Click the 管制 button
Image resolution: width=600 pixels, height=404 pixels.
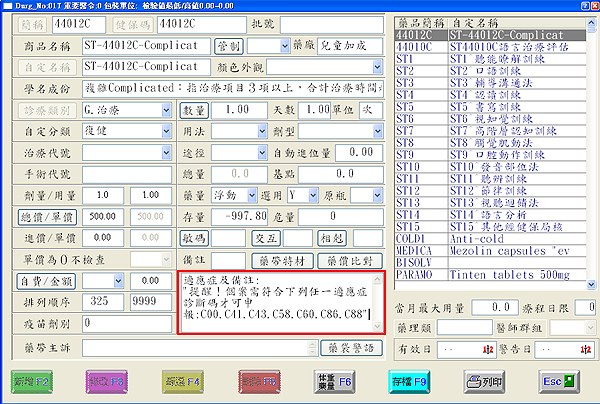(228, 47)
